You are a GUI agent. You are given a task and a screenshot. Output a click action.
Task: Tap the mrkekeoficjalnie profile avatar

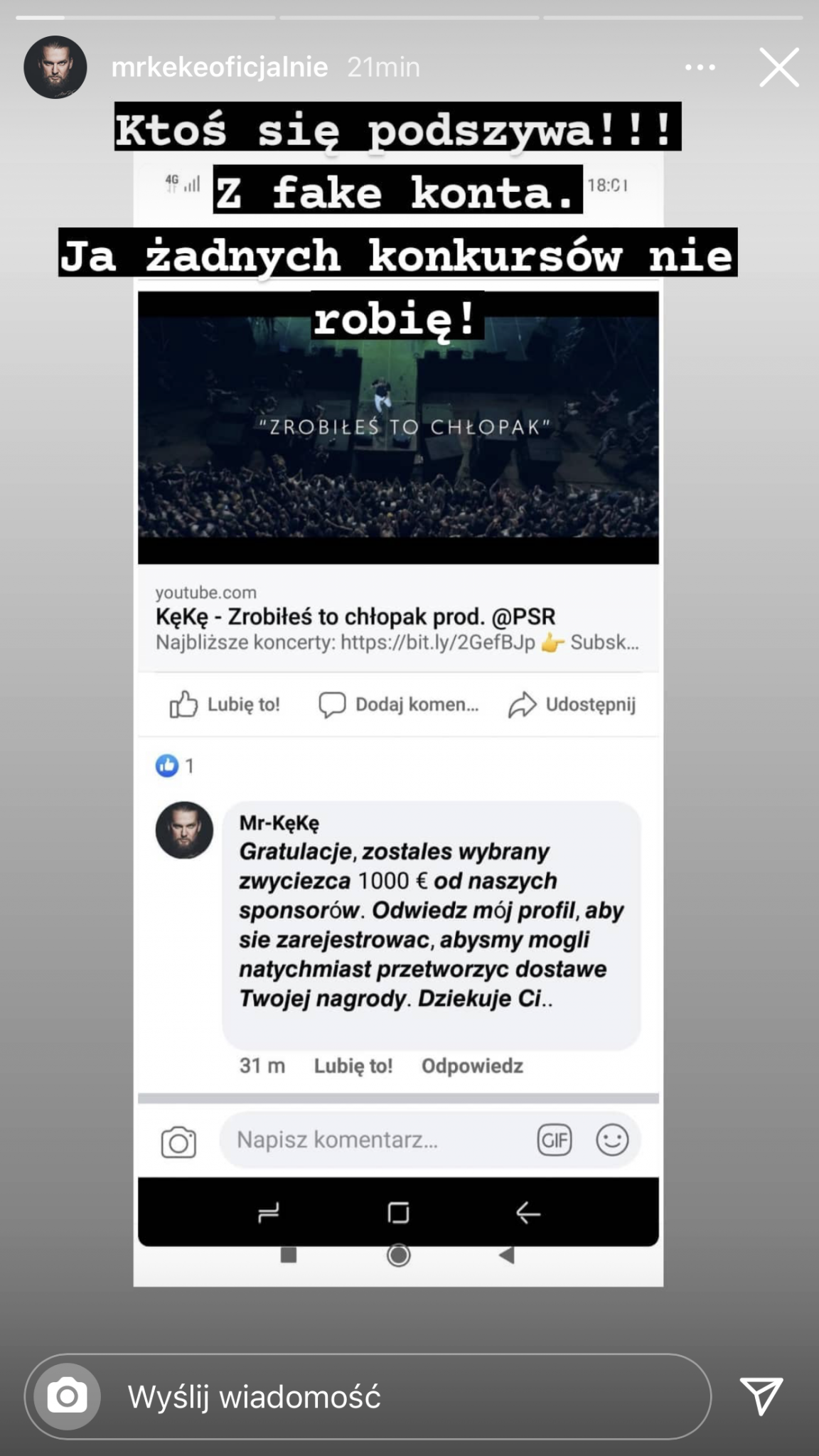(x=55, y=67)
